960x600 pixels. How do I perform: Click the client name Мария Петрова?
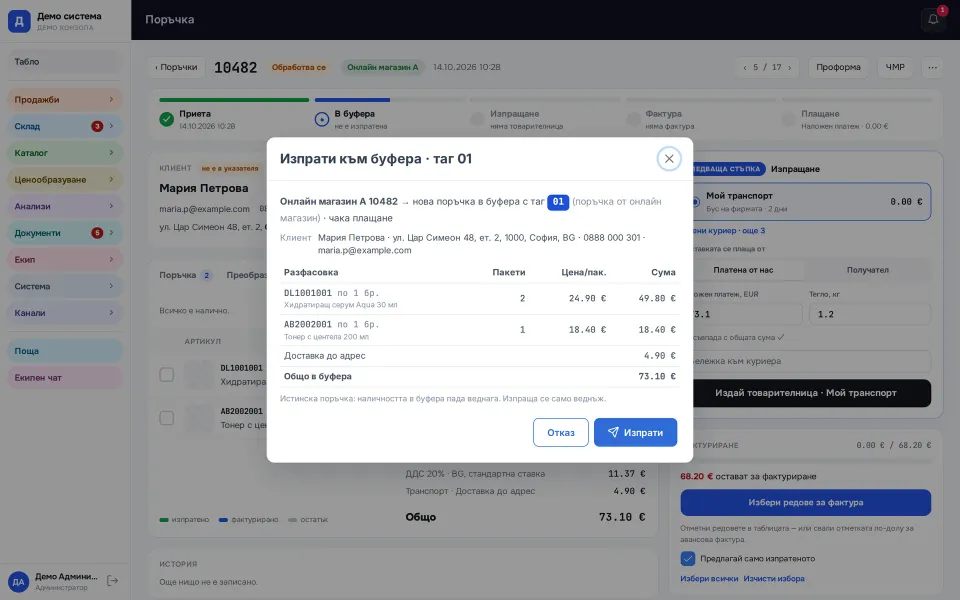point(204,188)
